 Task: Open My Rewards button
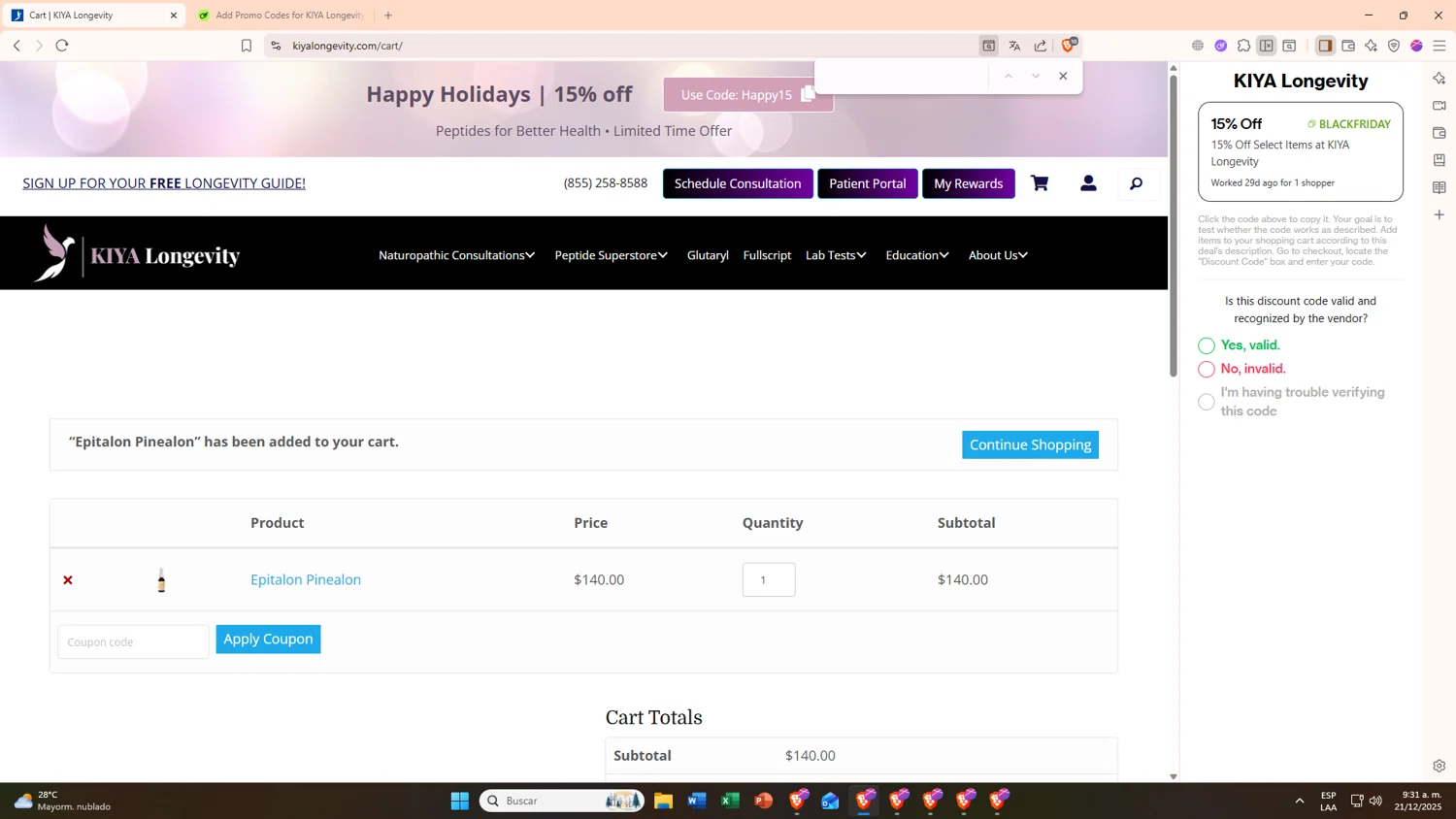pyautogui.click(x=968, y=183)
